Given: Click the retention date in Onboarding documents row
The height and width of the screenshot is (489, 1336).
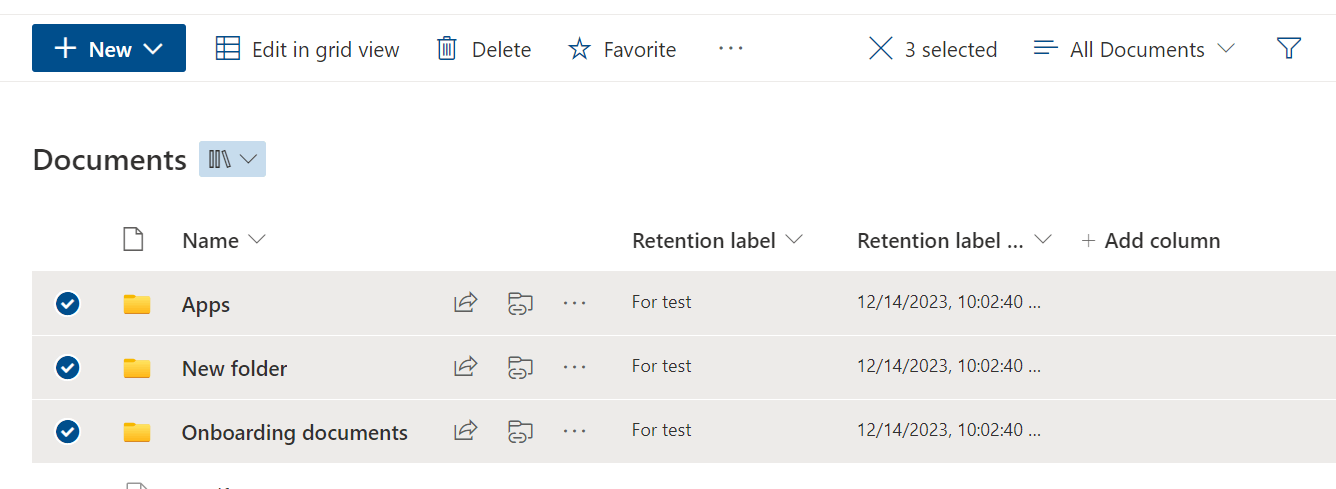Looking at the screenshot, I should click(949, 430).
